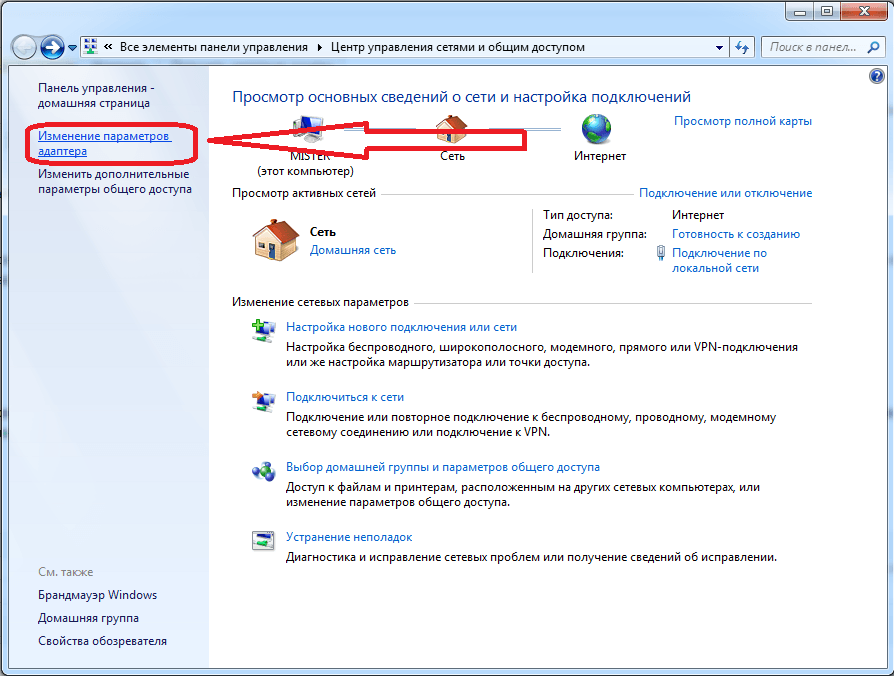Click 'Подключение или отключение' link
894x676 pixels.
(725, 193)
